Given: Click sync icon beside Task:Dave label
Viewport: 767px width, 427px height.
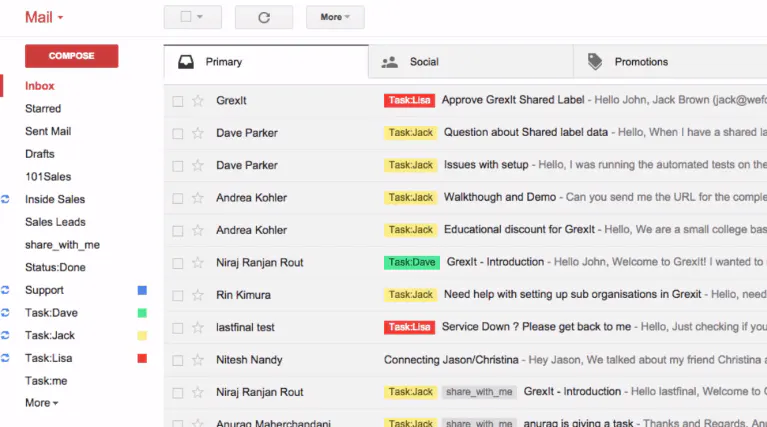Looking at the screenshot, I should pos(5,313).
